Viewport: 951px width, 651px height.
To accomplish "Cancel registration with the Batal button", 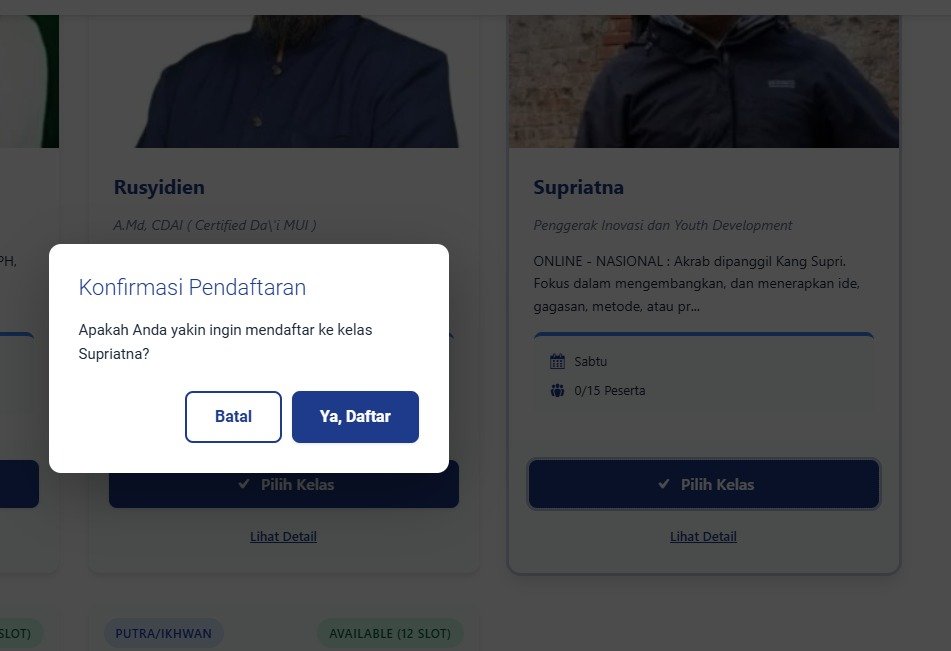I will pos(233,416).
